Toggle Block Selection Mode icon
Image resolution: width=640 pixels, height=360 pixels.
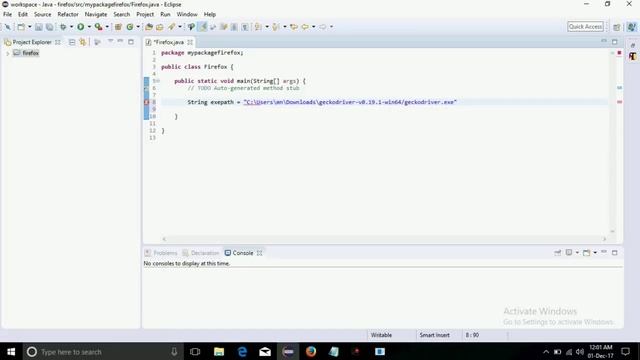(x=234, y=27)
